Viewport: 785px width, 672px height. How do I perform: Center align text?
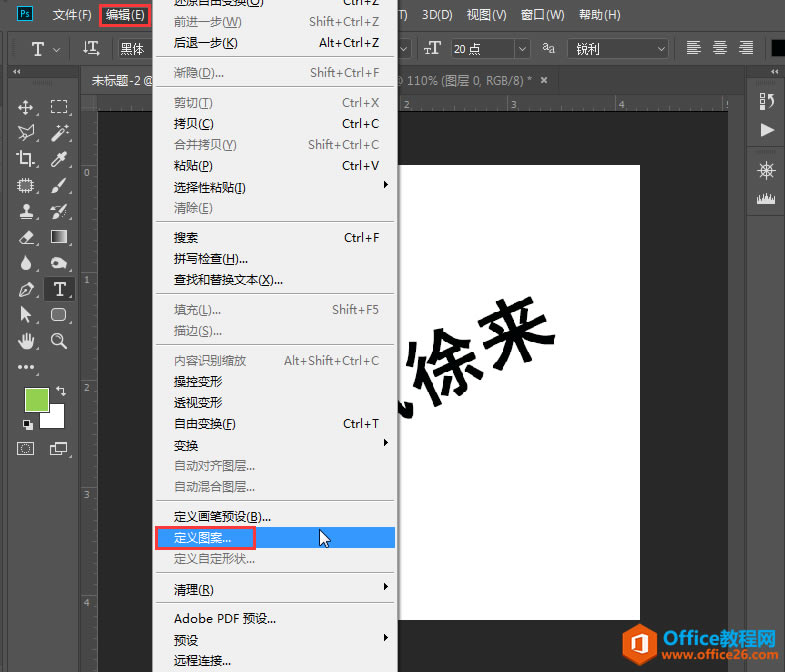pyautogui.click(x=720, y=48)
